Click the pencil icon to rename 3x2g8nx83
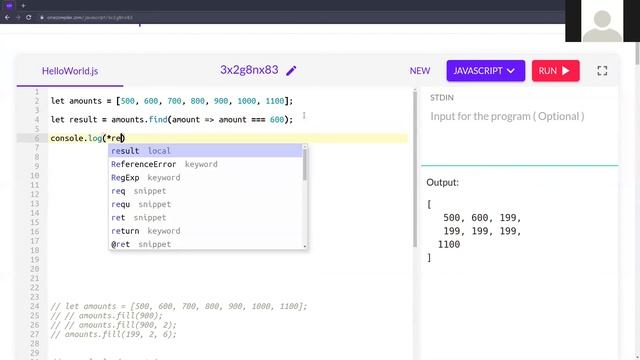This screenshot has height=360, width=640. pos(291,71)
